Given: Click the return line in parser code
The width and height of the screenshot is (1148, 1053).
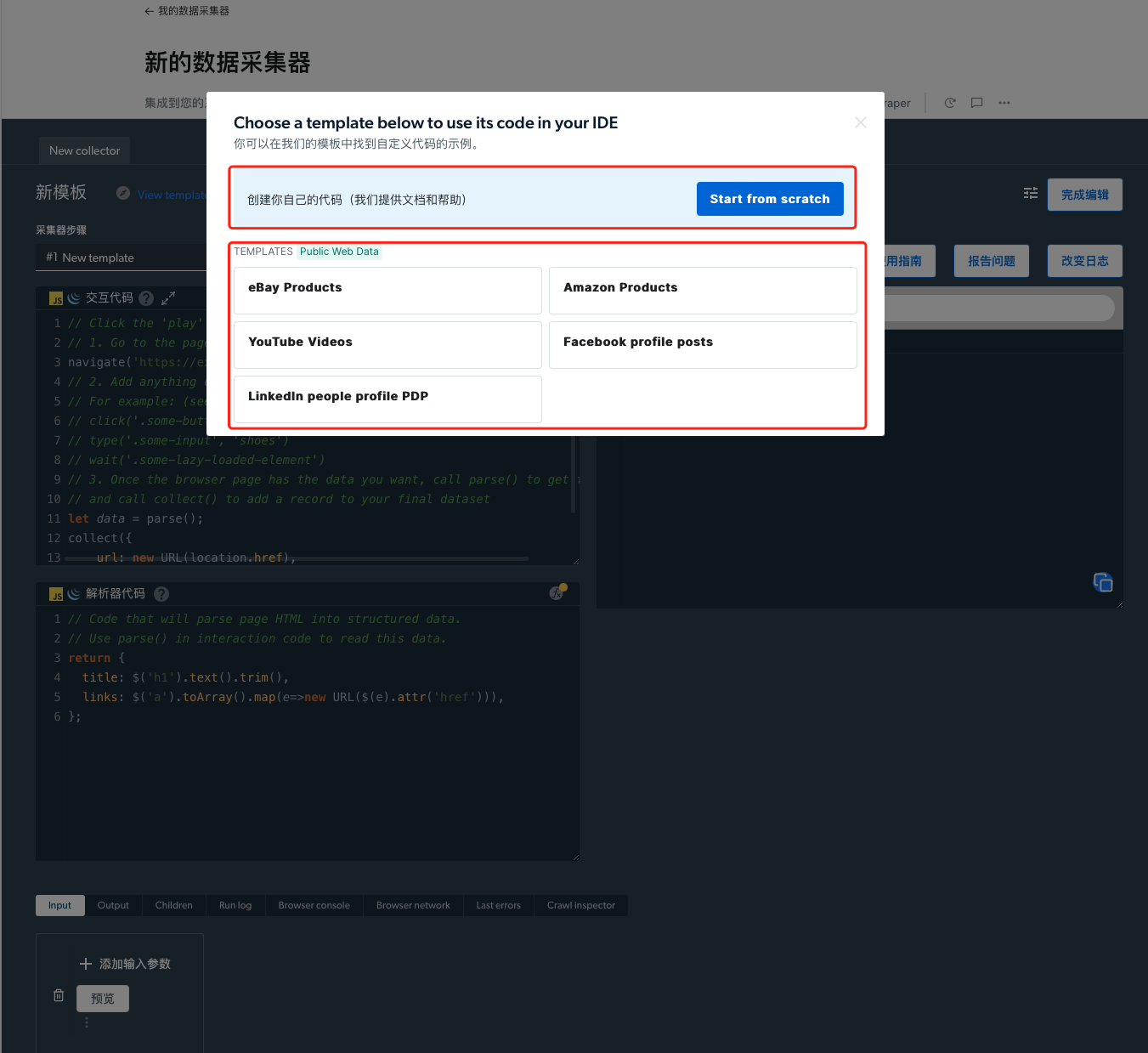Looking at the screenshot, I should coord(96,658).
